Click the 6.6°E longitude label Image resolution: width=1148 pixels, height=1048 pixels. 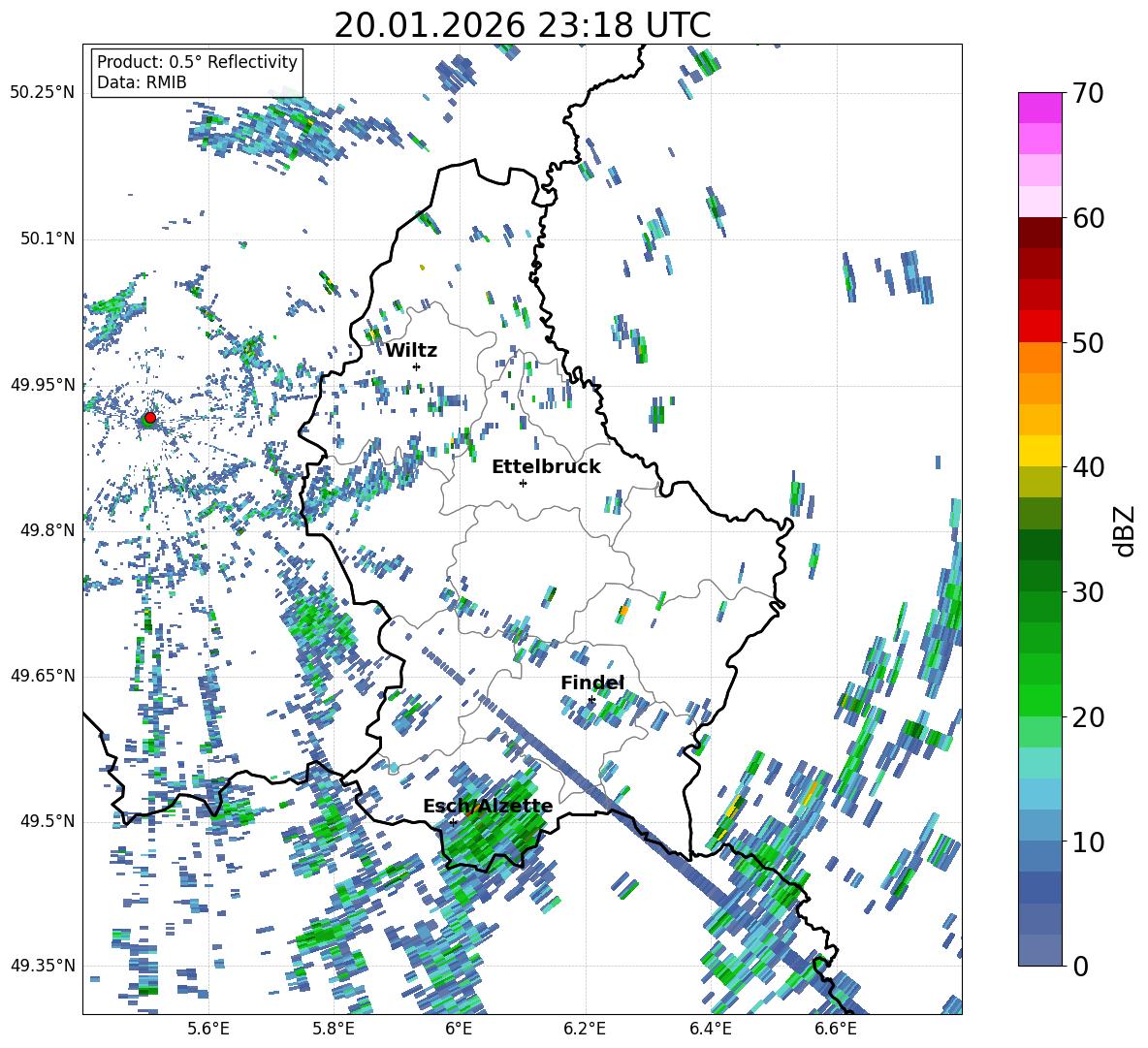point(836,1029)
